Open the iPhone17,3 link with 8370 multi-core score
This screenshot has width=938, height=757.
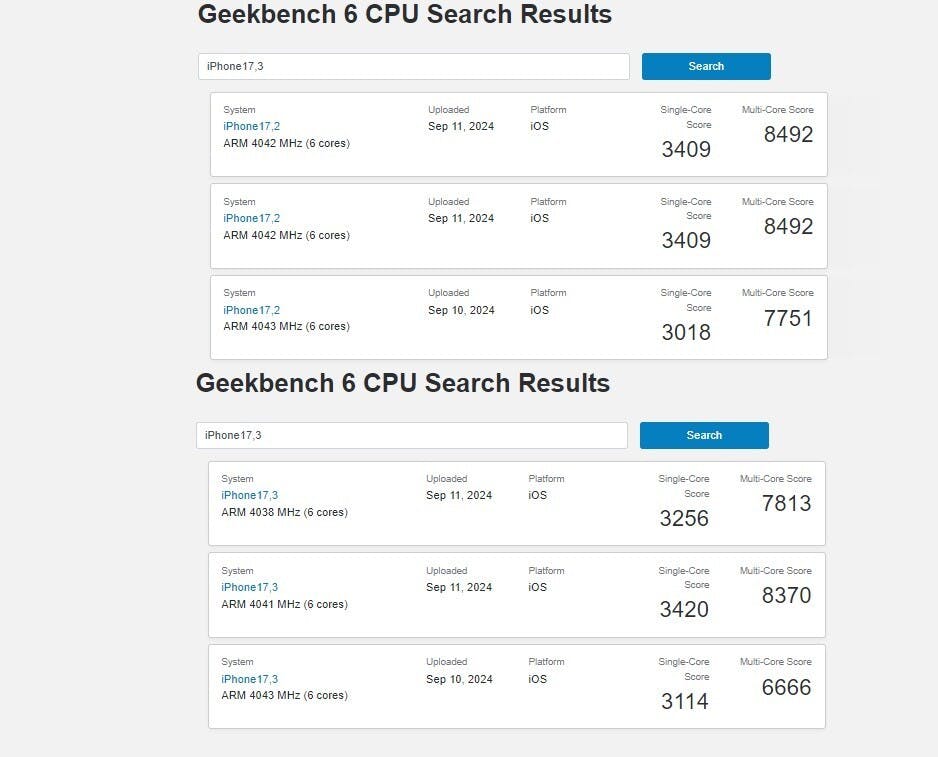(x=249, y=588)
